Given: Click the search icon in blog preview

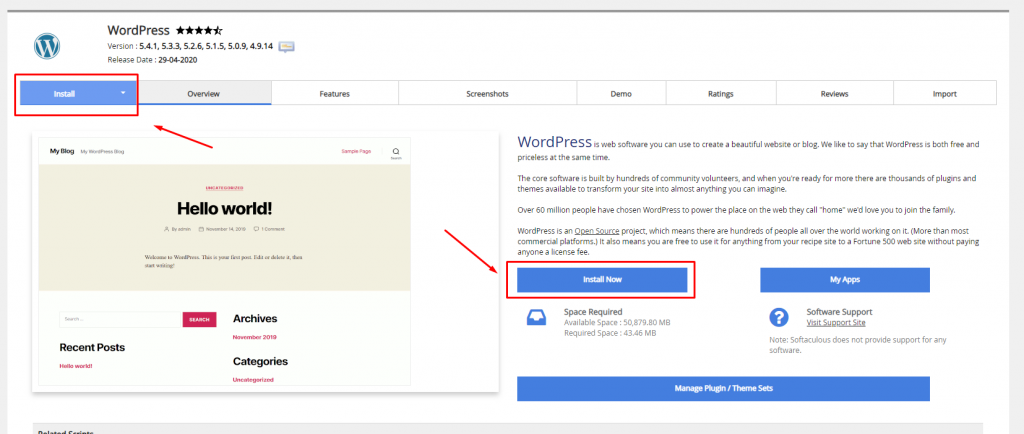Looking at the screenshot, I should pyautogui.click(x=396, y=151).
